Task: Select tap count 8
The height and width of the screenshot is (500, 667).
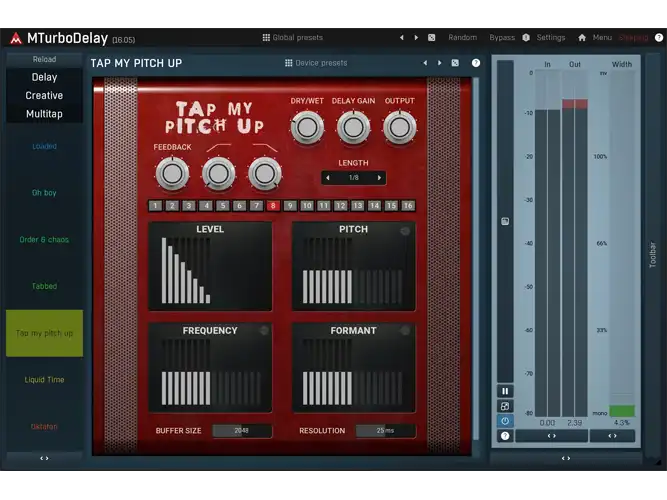Action: click(273, 206)
